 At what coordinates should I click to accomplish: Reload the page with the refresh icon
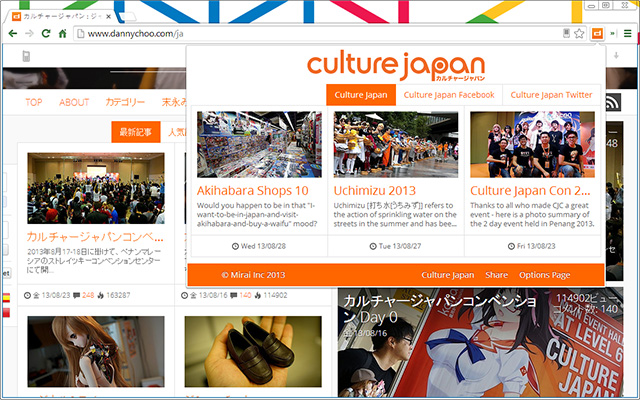click(46, 33)
